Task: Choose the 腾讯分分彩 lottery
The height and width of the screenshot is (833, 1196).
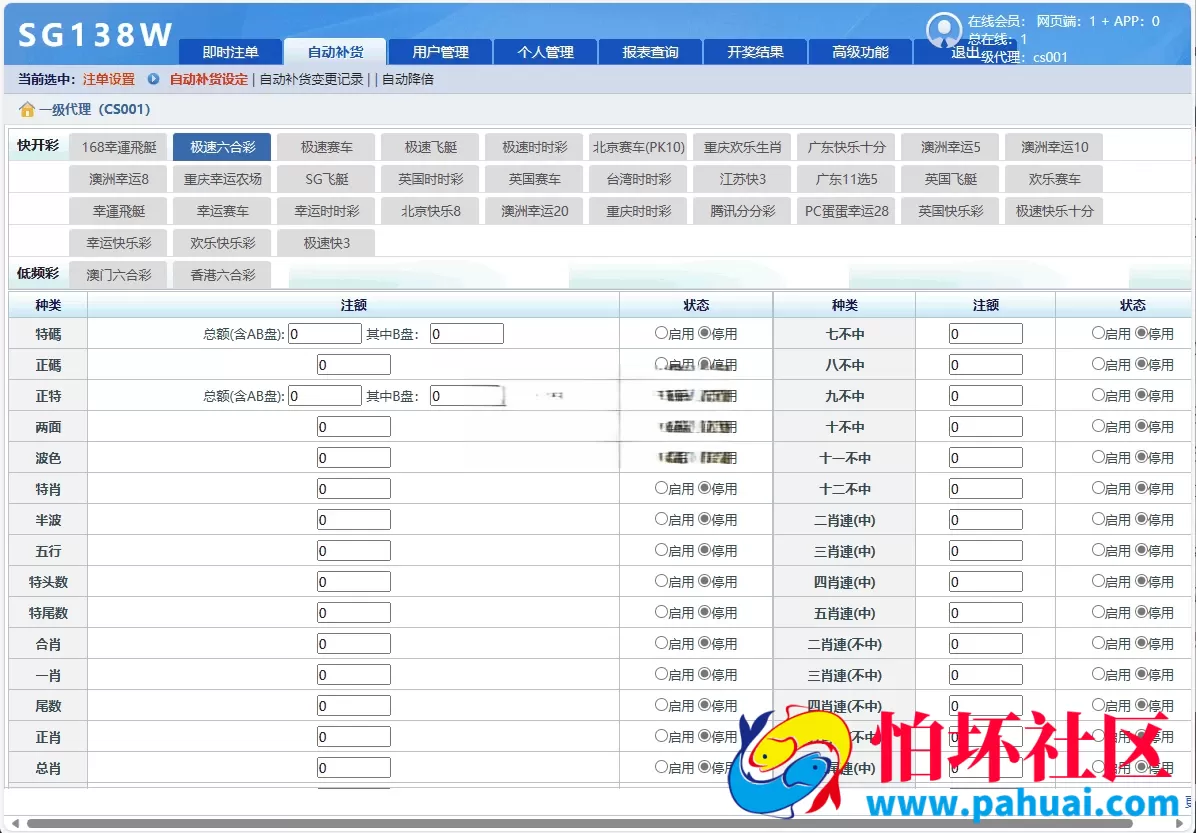Action: (742, 211)
